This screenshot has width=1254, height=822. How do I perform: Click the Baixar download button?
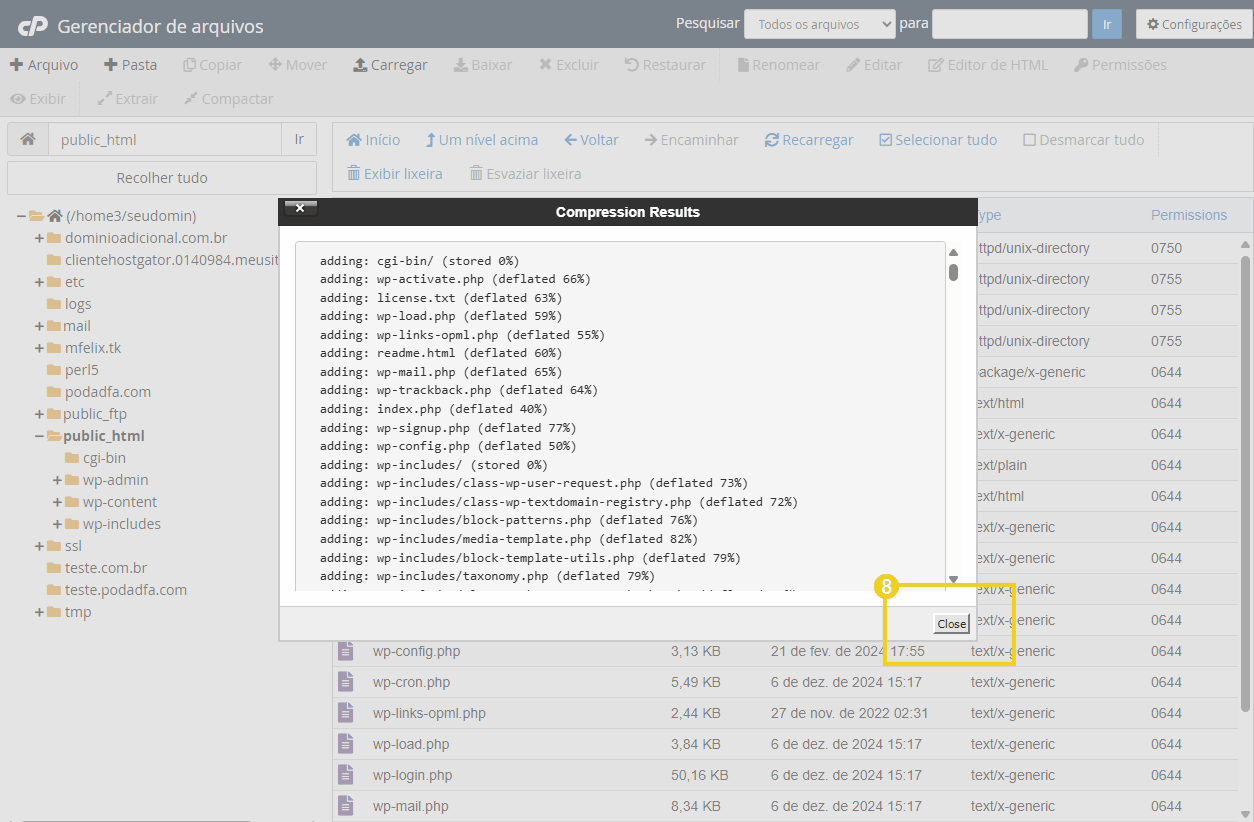click(x=482, y=65)
